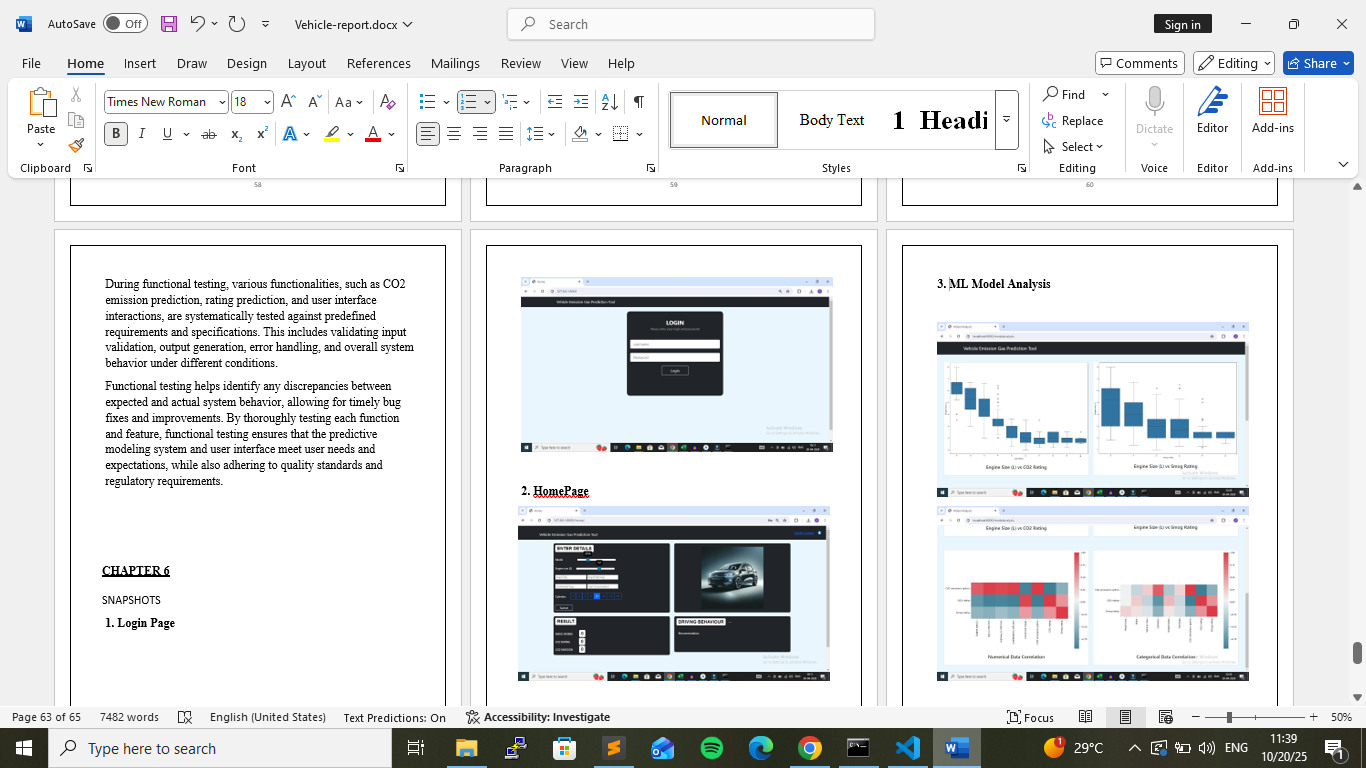Image resolution: width=1366 pixels, height=768 pixels.
Task: Apply italic formatting to text
Action: (x=141, y=134)
